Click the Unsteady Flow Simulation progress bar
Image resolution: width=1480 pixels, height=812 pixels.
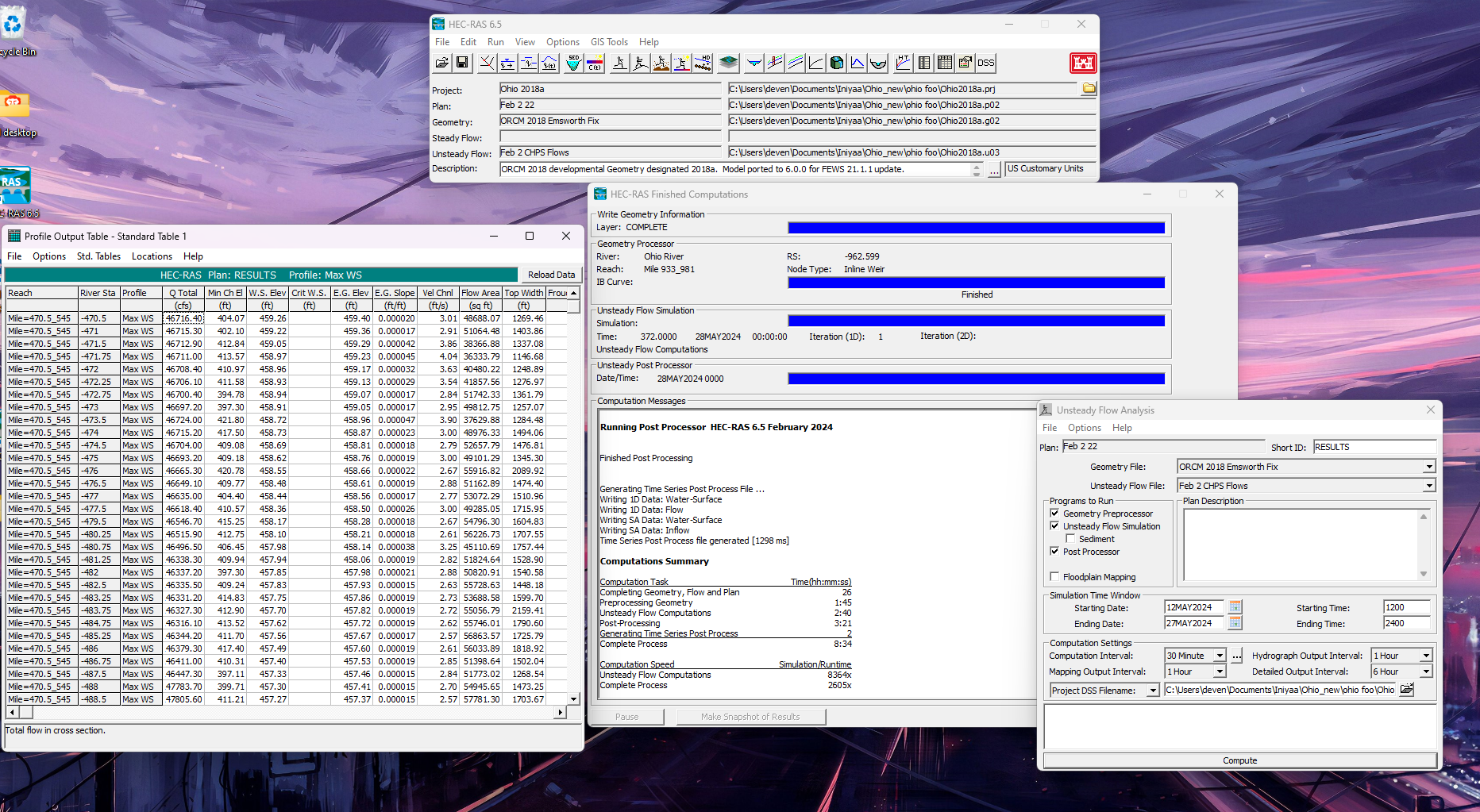(976, 321)
